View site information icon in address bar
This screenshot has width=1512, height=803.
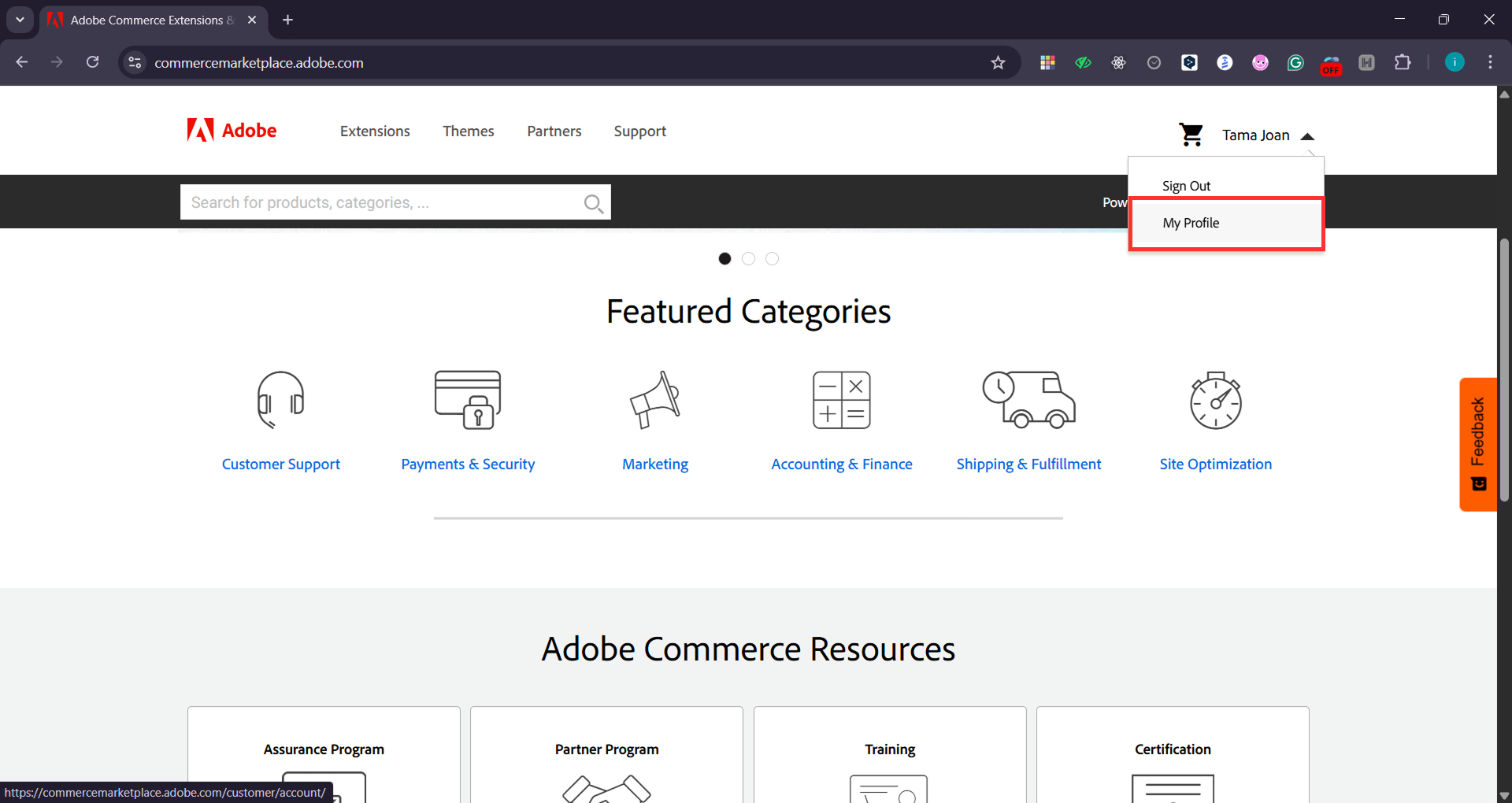tap(135, 62)
